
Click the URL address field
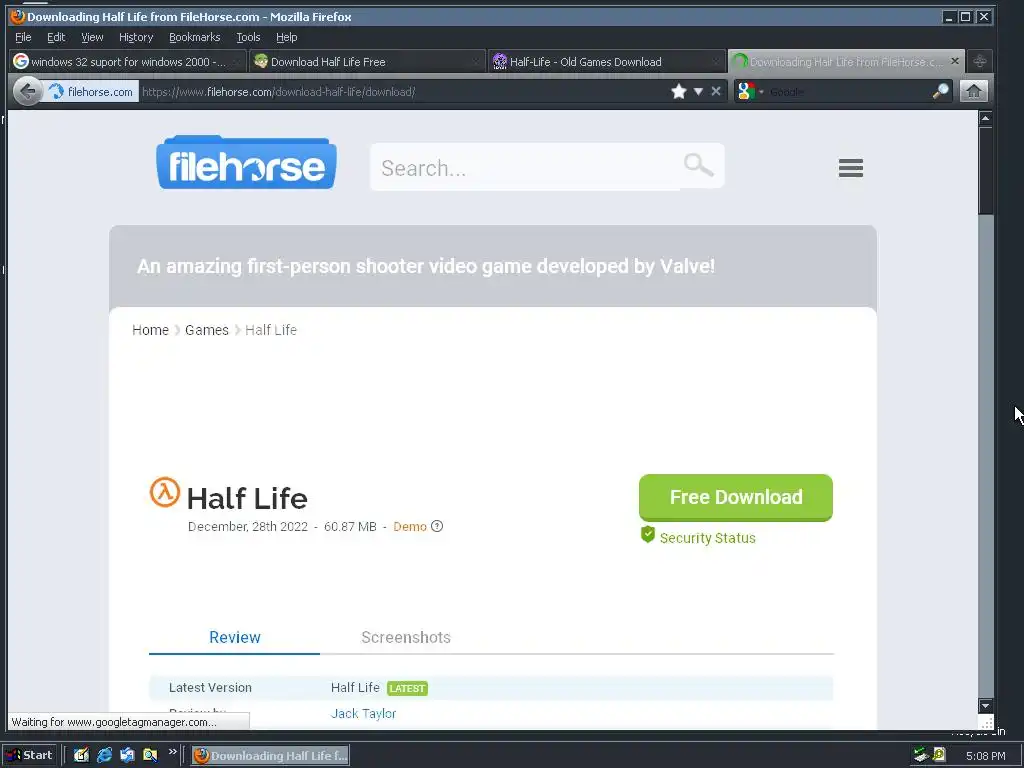tap(404, 92)
